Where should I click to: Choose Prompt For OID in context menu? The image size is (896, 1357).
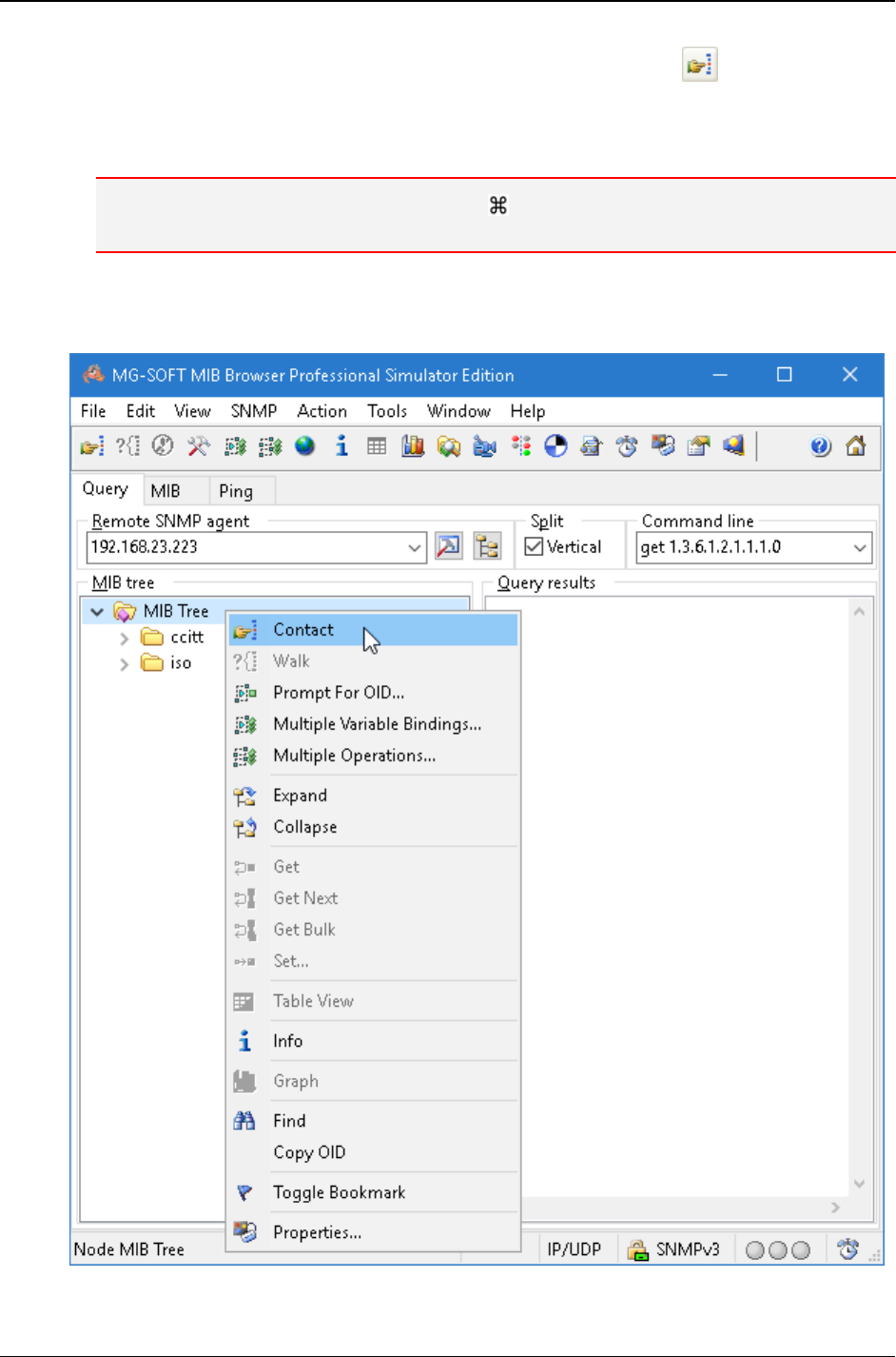pos(373,693)
